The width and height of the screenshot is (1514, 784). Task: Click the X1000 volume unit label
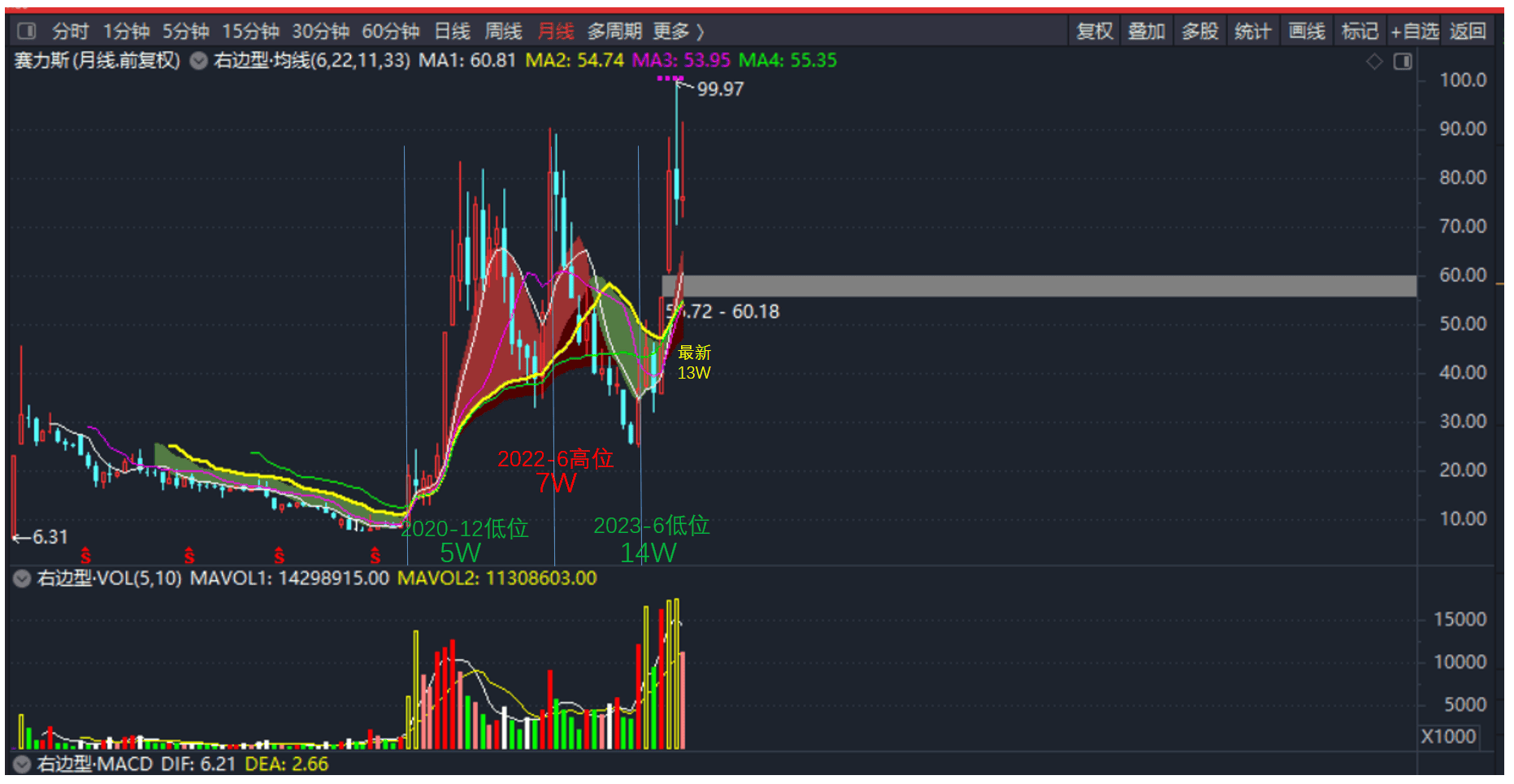(x=1448, y=737)
